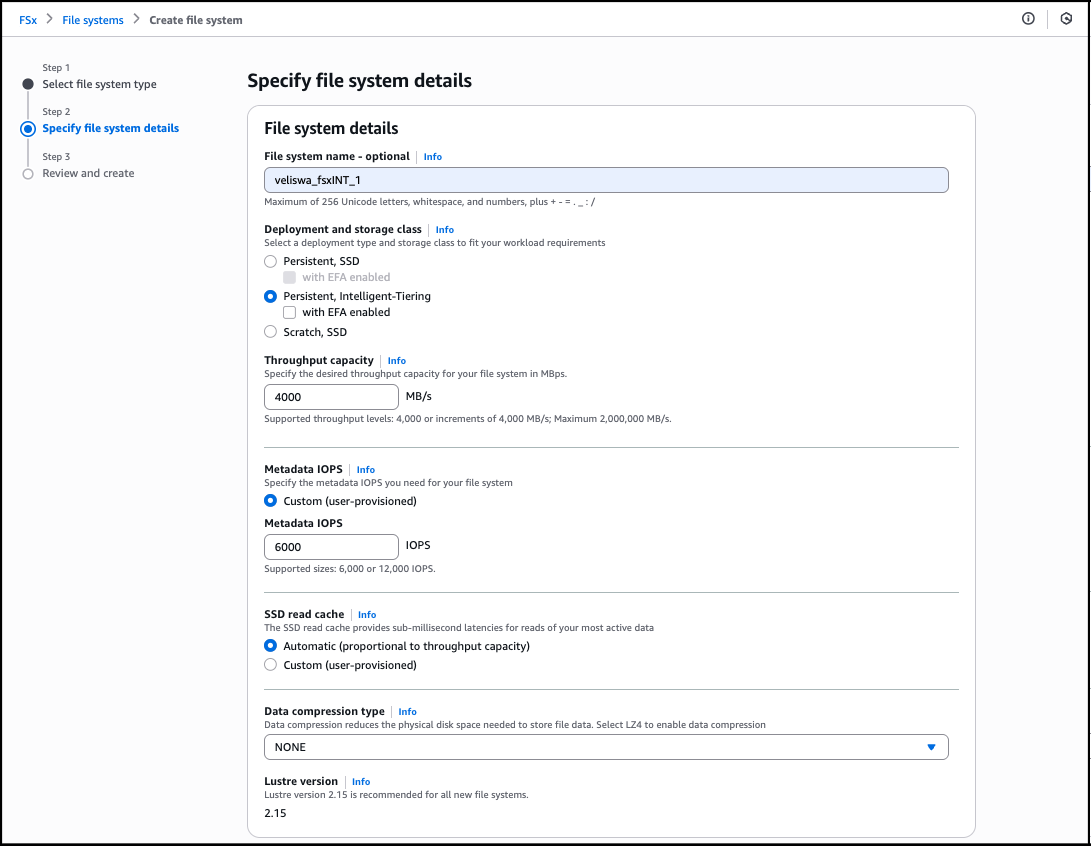Open Info link for Data compression type

[407, 712]
